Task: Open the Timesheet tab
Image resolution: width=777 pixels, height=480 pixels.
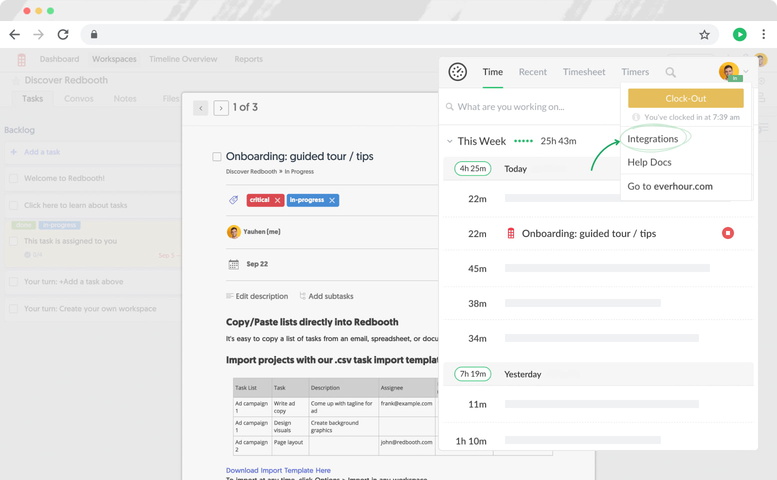Action: pyautogui.click(x=584, y=72)
